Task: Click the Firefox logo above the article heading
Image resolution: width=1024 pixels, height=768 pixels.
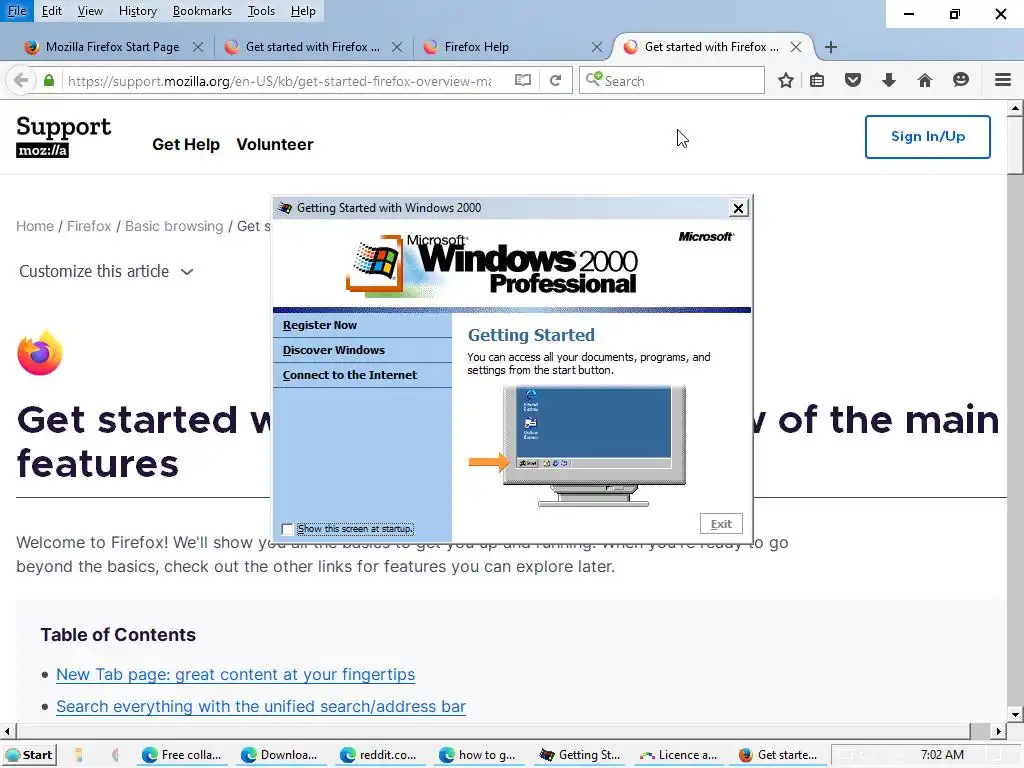Action: click(x=40, y=353)
